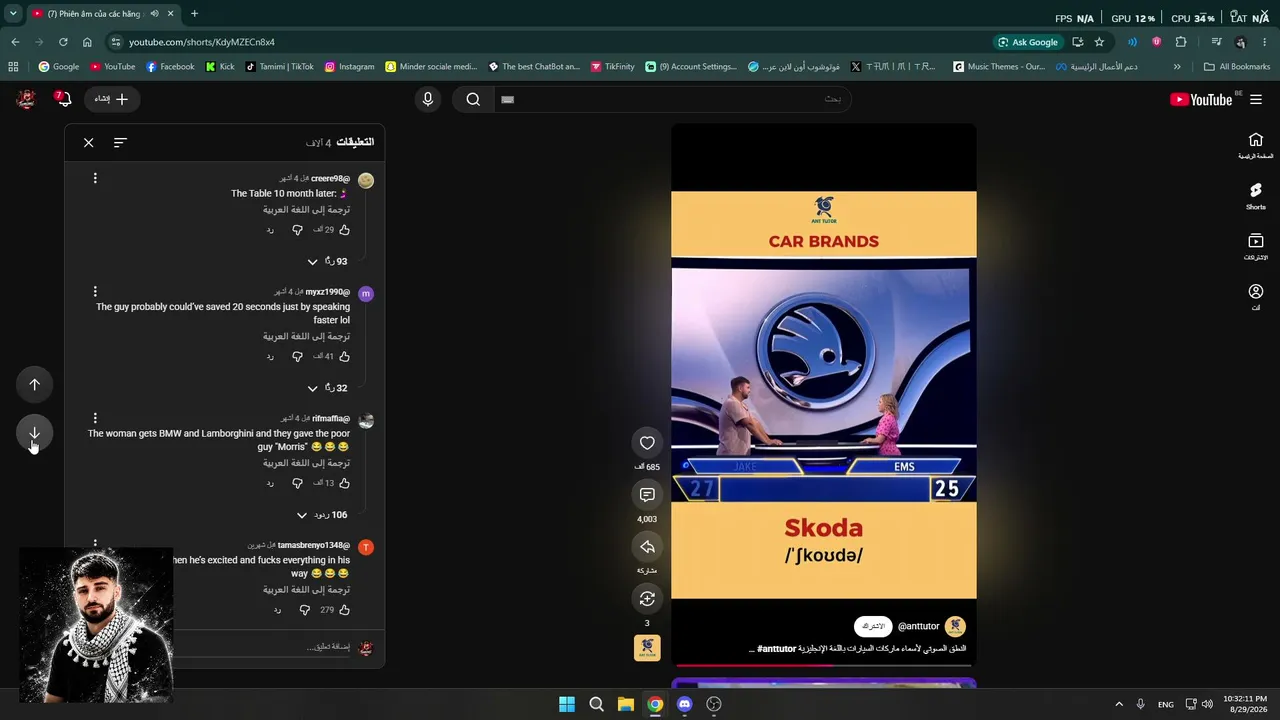Open comment sort options menu

[120, 143]
